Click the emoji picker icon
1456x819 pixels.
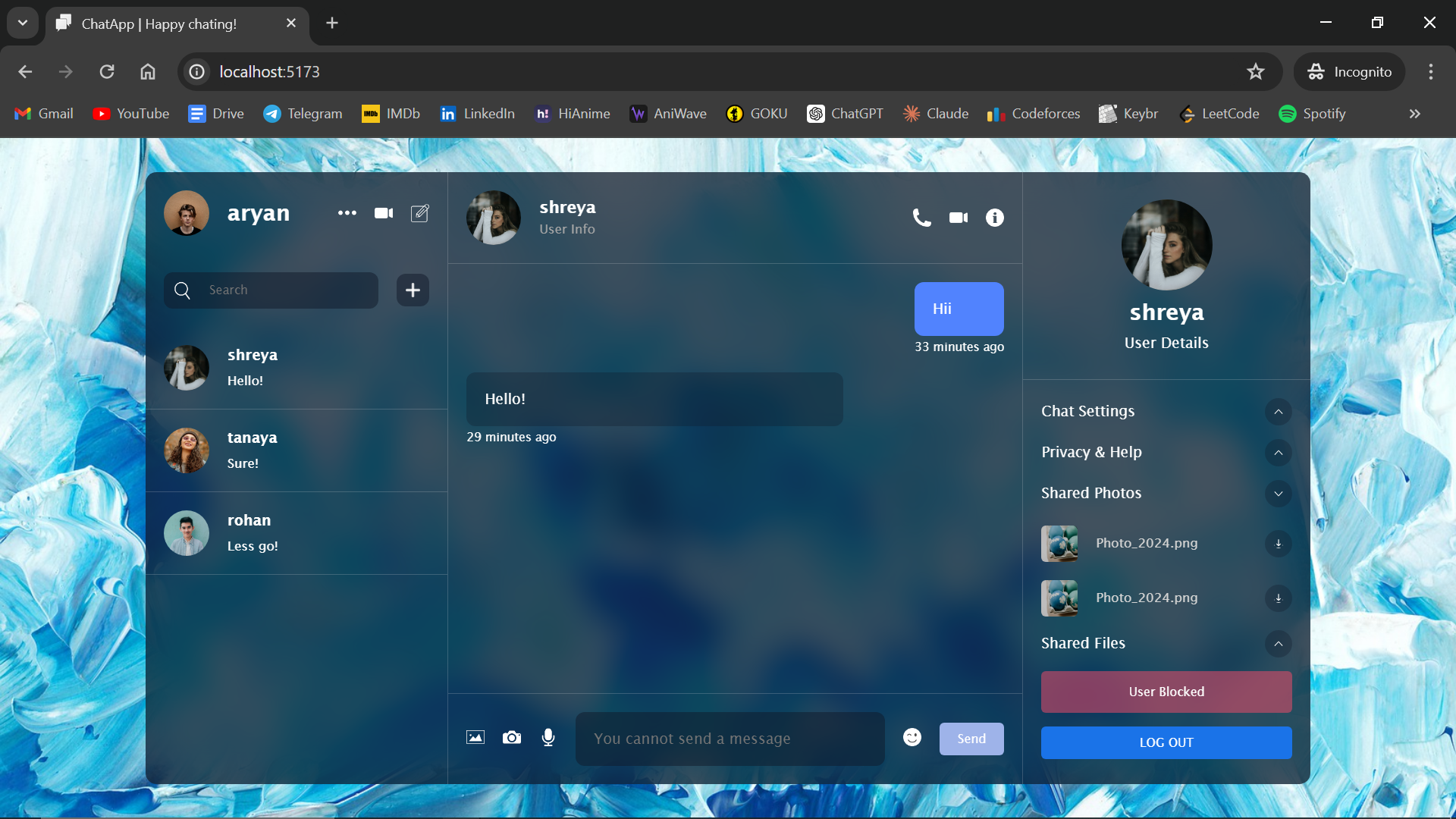click(x=912, y=738)
